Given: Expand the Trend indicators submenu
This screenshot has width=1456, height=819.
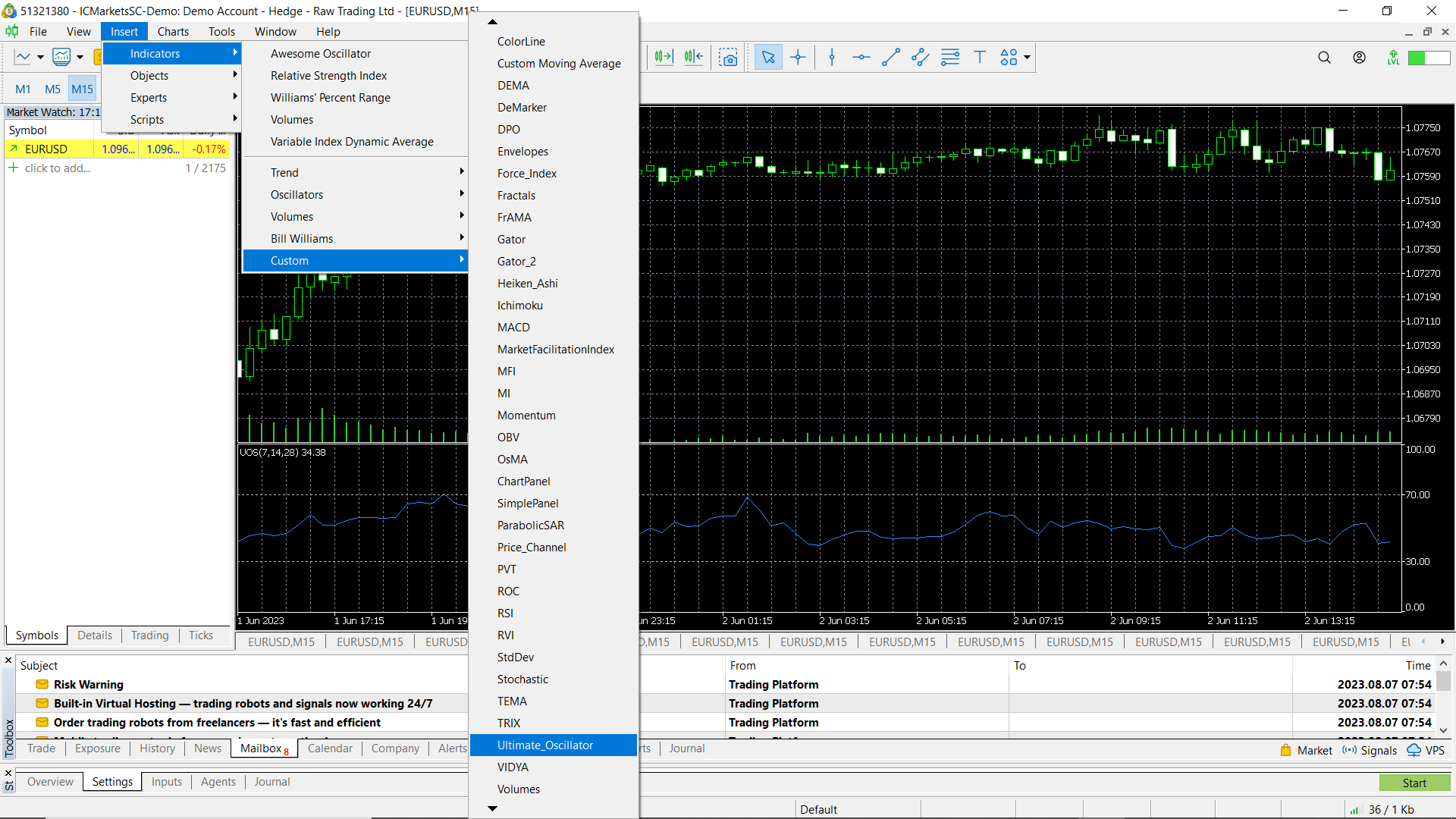Looking at the screenshot, I should pos(356,173).
